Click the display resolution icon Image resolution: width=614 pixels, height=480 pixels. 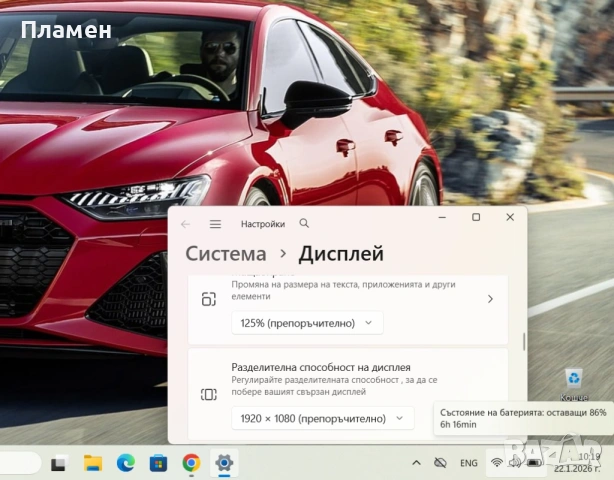pos(209,394)
